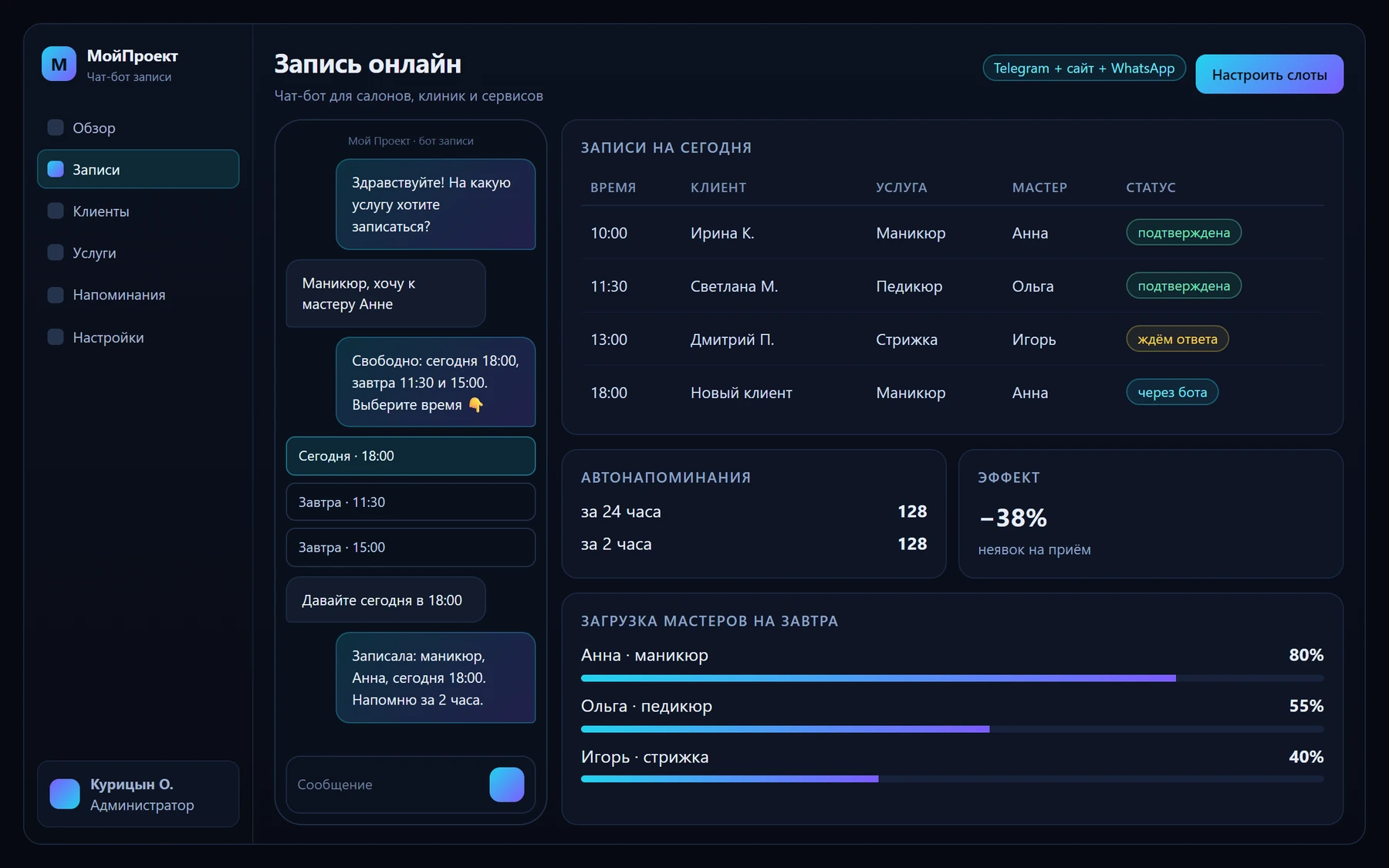Click the Записи sidebar square icon
This screenshot has width=1389, height=868.
(x=56, y=169)
